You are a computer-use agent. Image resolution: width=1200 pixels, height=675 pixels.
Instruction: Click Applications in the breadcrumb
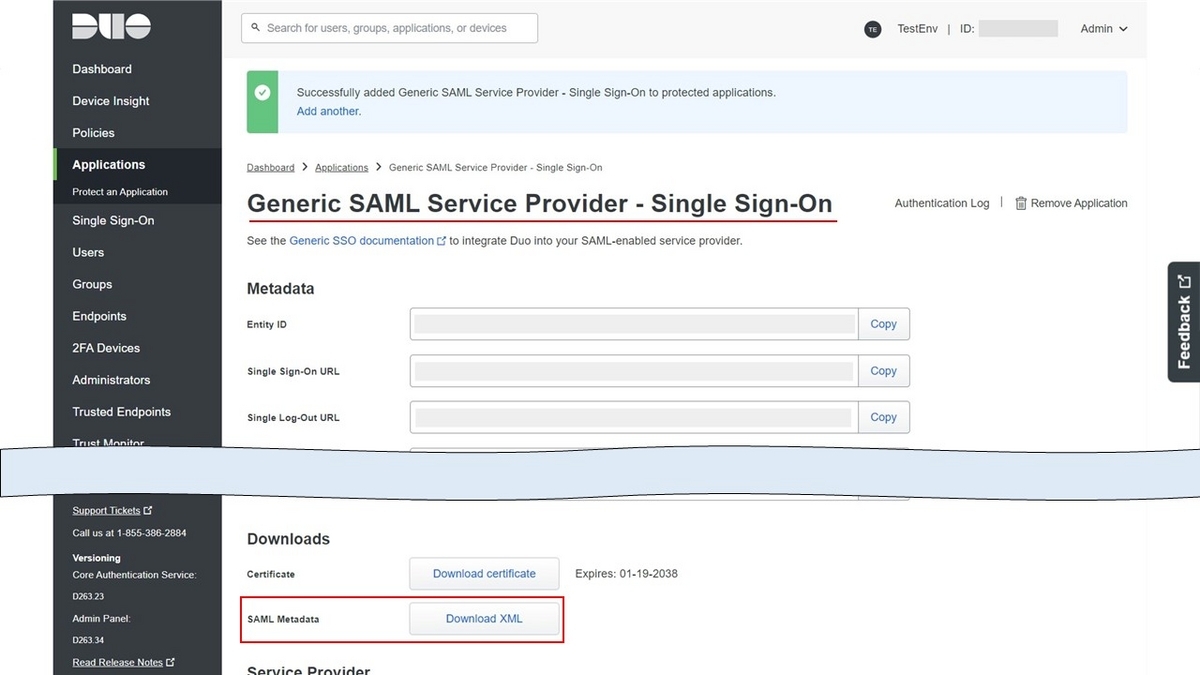coord(342,168)
